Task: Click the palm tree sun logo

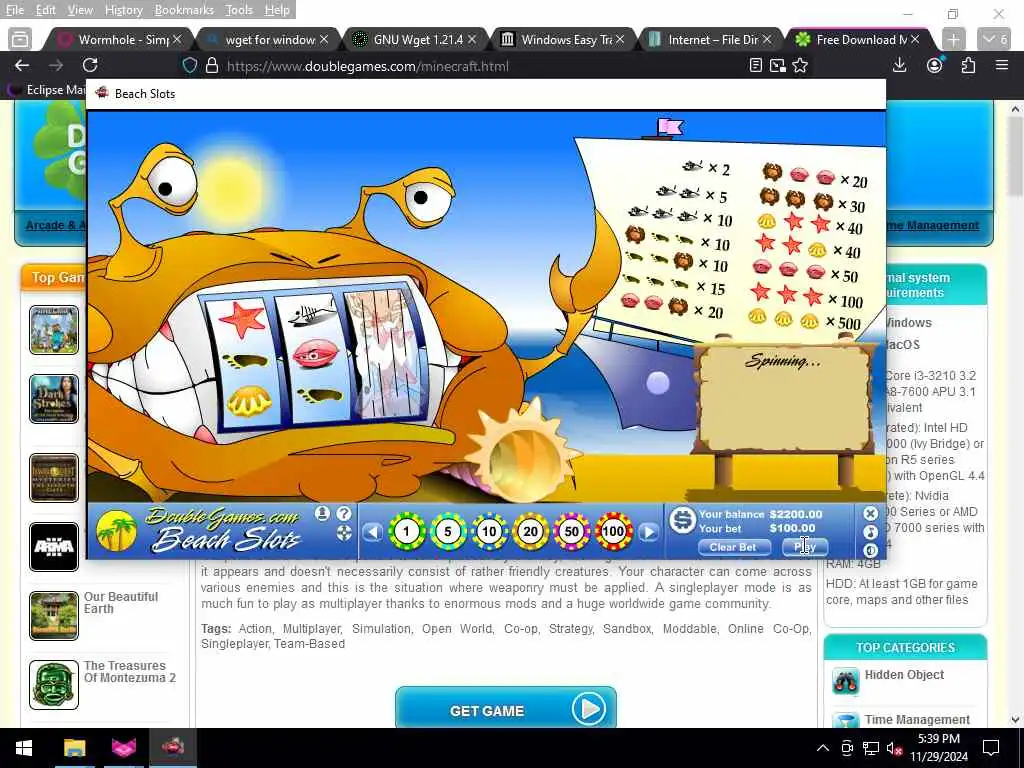Action: click(x=116, y=530)
